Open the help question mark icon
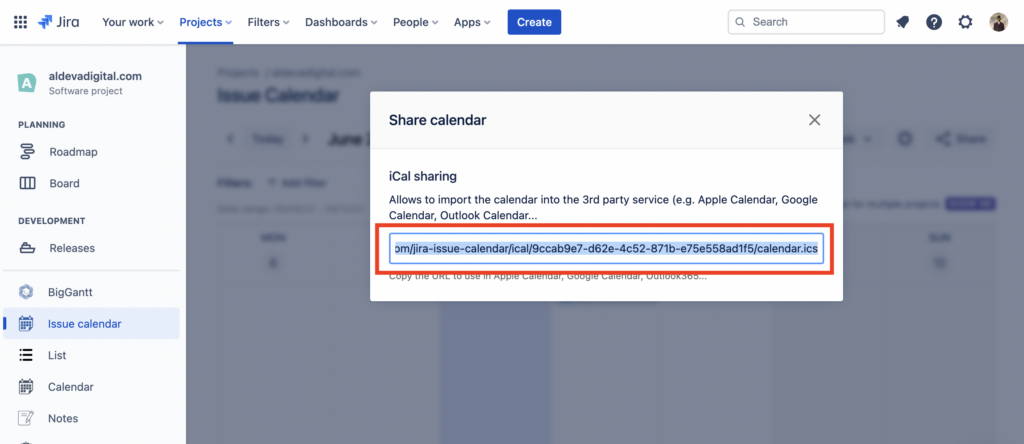The width and height of the screenshot is (1024, 444). [x=934, y=22]
